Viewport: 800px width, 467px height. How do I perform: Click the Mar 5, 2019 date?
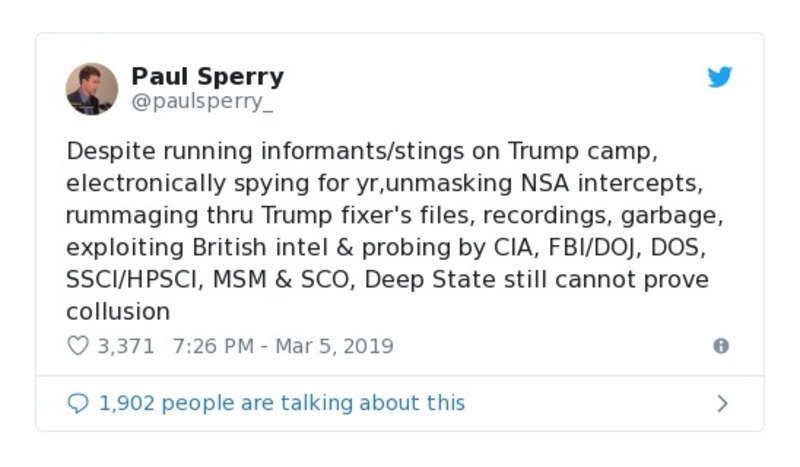point(334,346)
